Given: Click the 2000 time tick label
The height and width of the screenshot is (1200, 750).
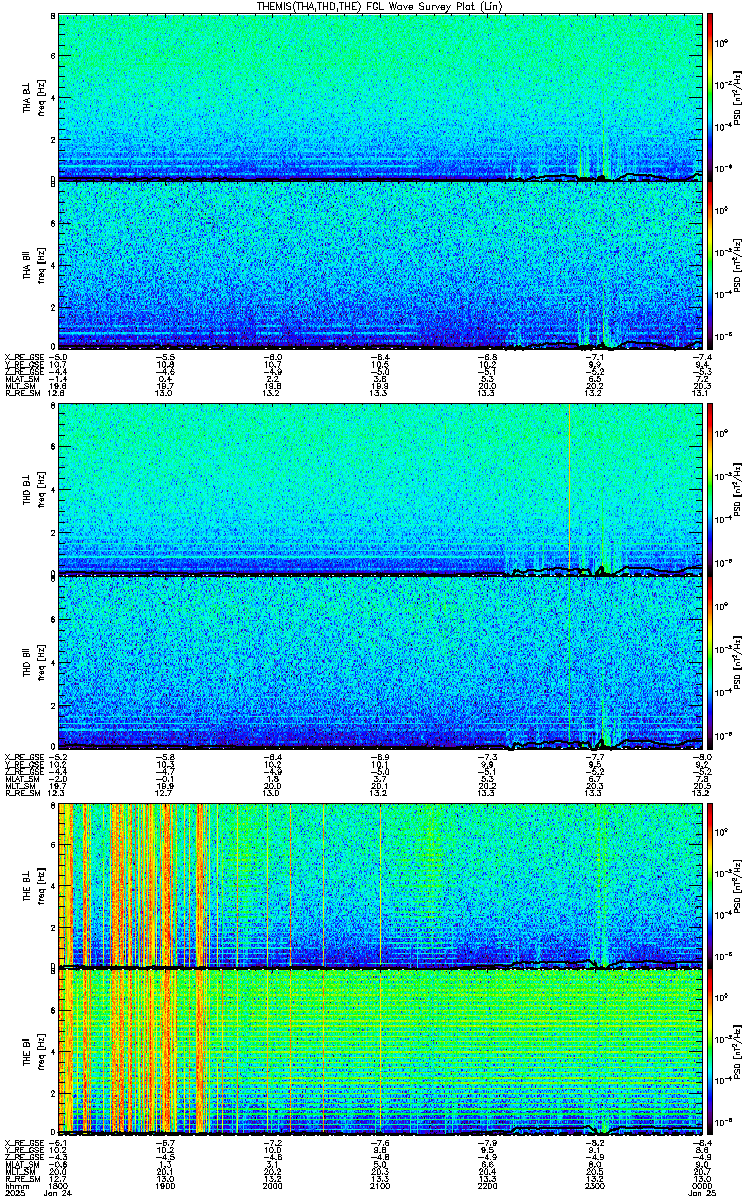Looking at the screenshot, I should [x=273, y=1186].
